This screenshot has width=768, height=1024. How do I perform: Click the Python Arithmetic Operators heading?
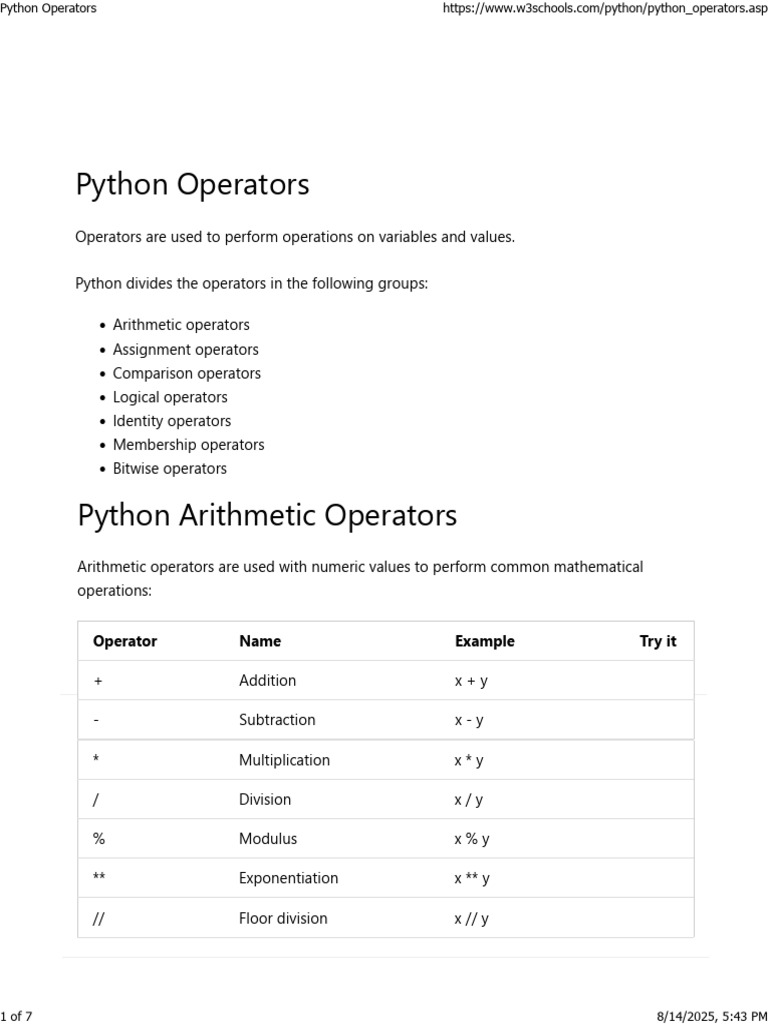pos(267,516)
